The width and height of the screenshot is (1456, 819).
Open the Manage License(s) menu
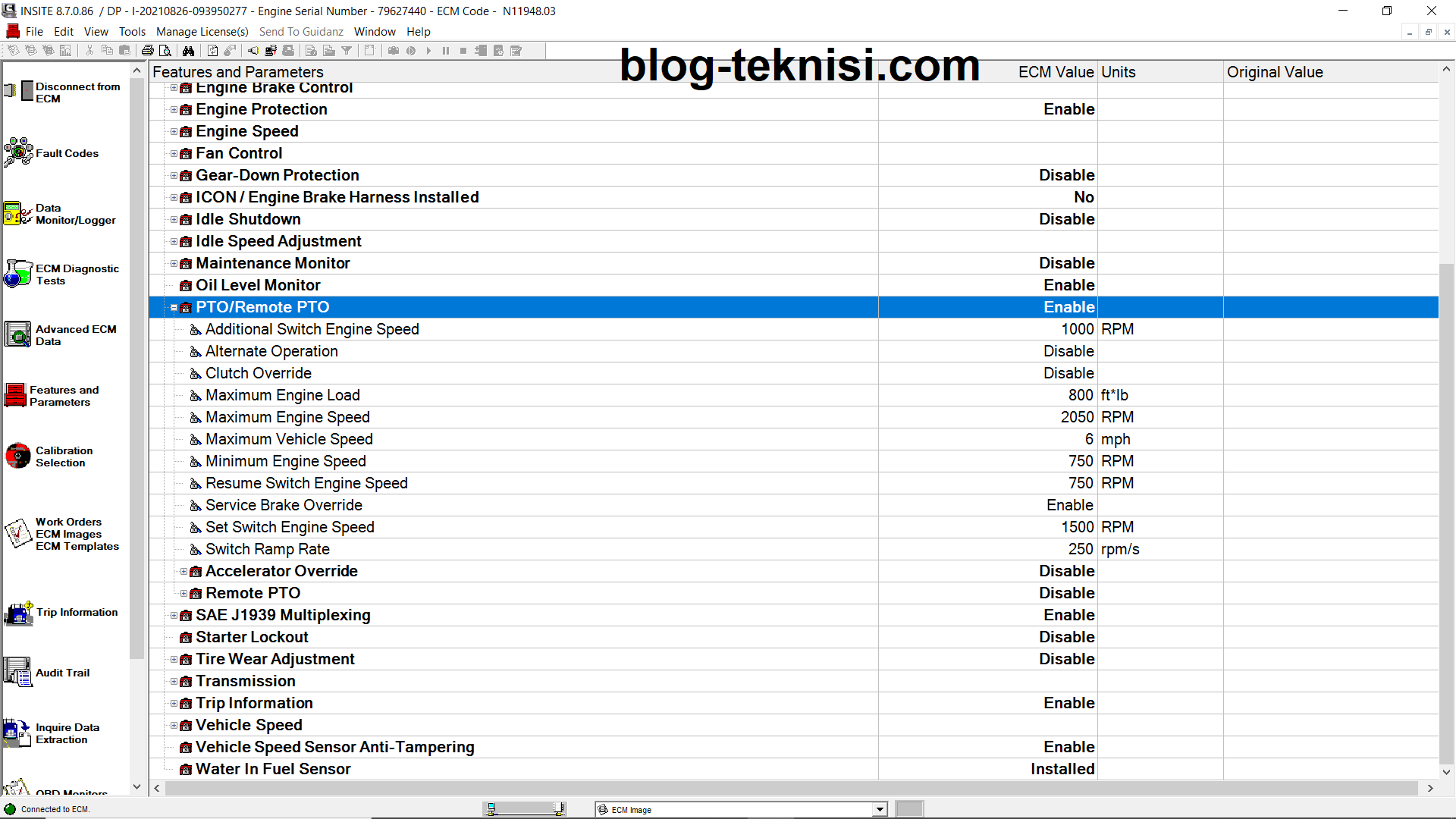click(x=202, y=31)
